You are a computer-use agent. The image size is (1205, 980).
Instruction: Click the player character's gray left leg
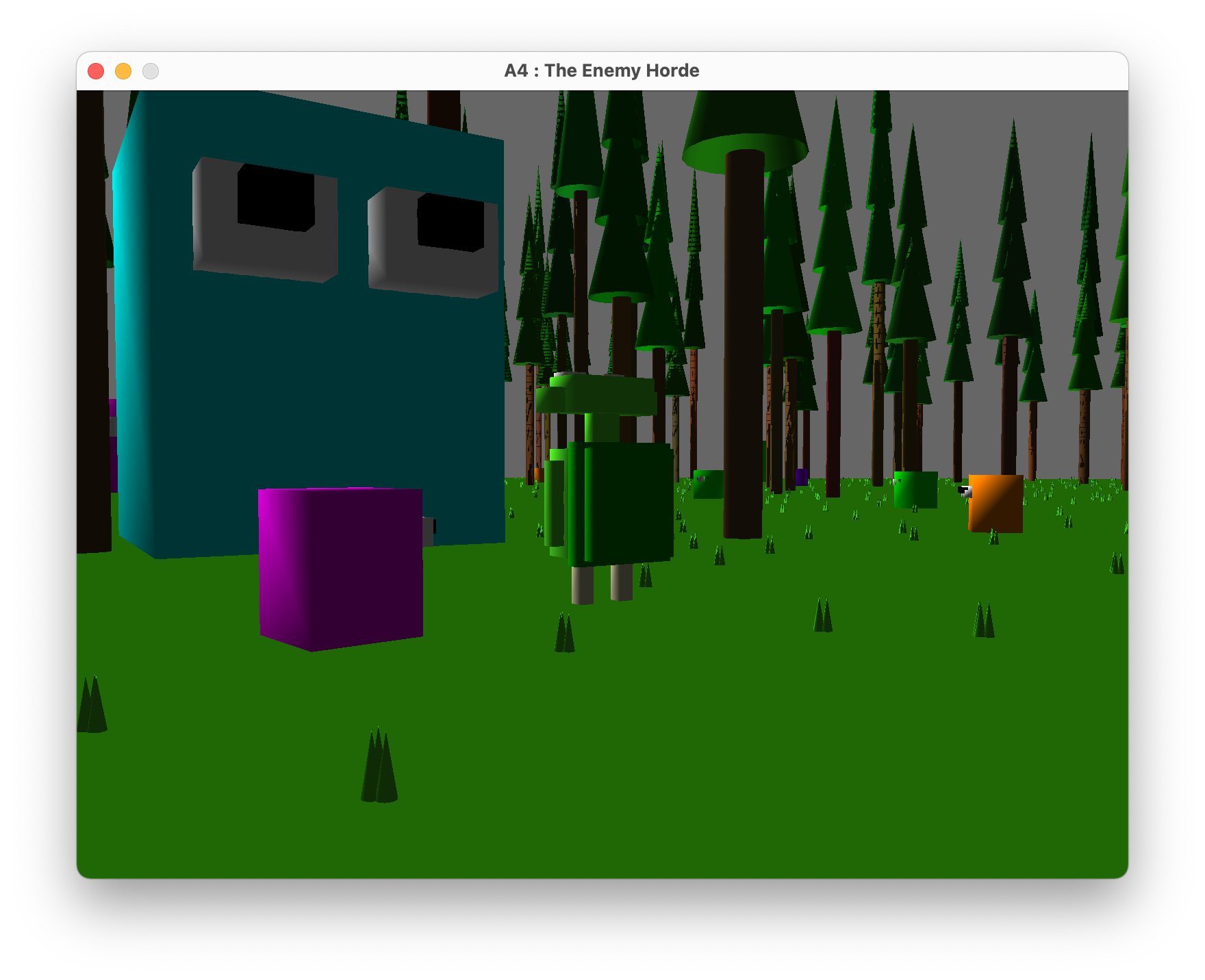pos(582,585)
